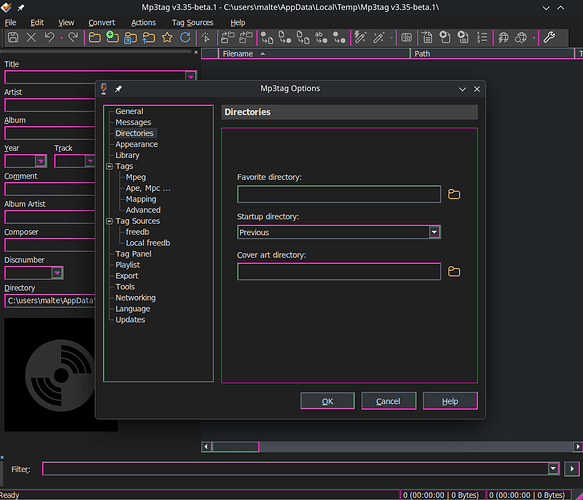The height and width of the screenshot is (500, 583).
Task: Open the Undo history dropdown arrow
Action: click(61, 38)
